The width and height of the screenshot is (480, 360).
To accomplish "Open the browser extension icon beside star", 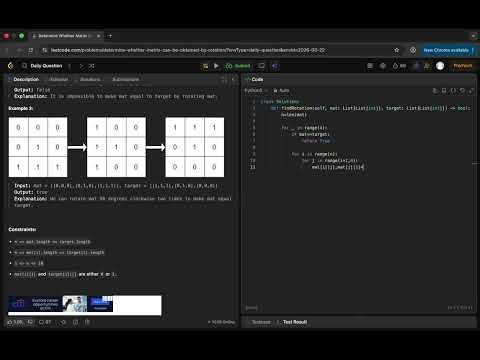I will point(413,50).
